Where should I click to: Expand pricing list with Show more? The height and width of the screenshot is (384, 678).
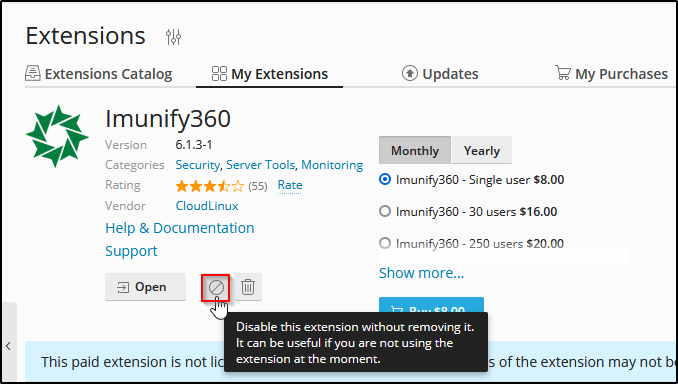(421, 273)
